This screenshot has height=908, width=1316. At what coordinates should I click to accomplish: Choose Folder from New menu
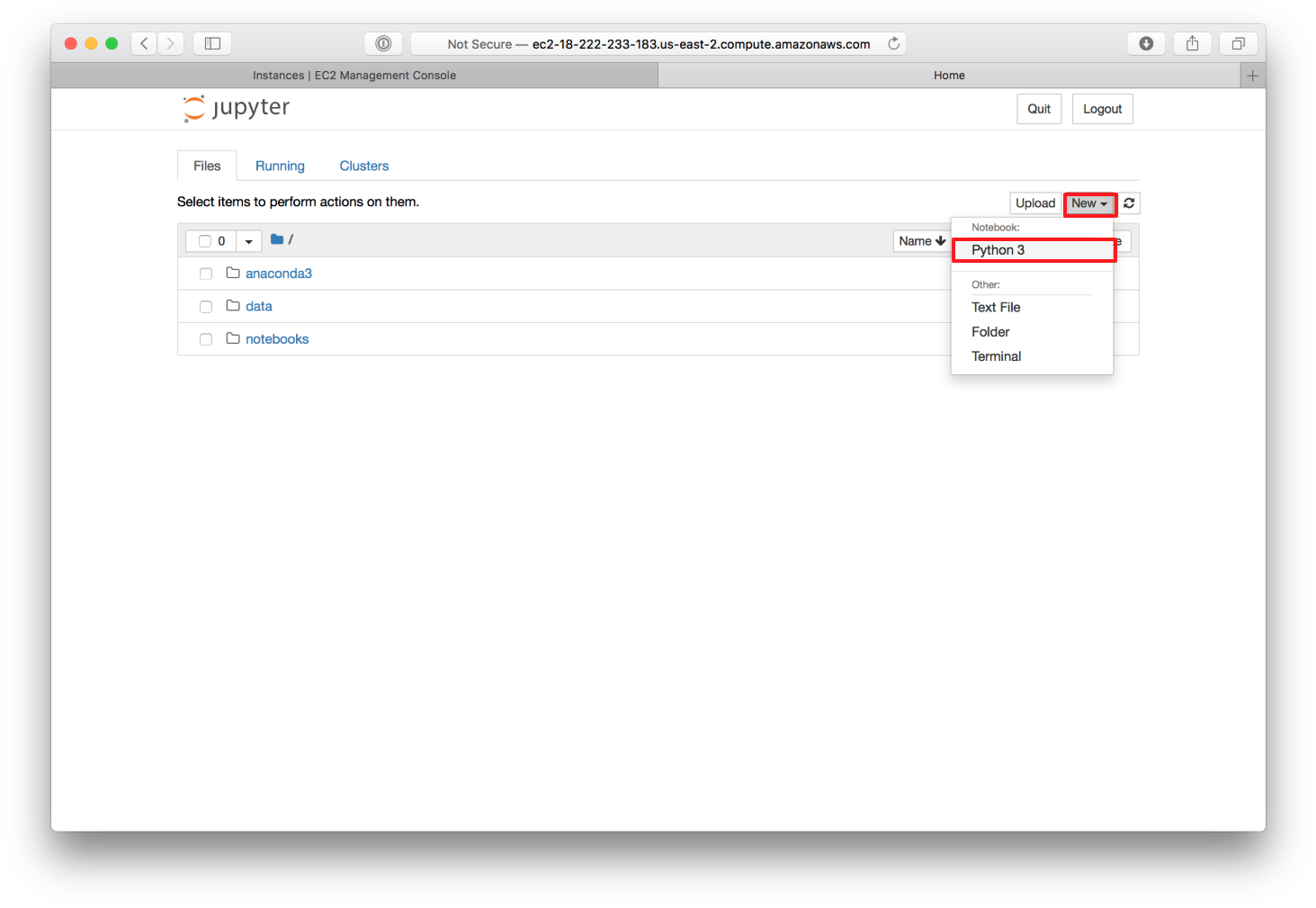coord(1032,332)
